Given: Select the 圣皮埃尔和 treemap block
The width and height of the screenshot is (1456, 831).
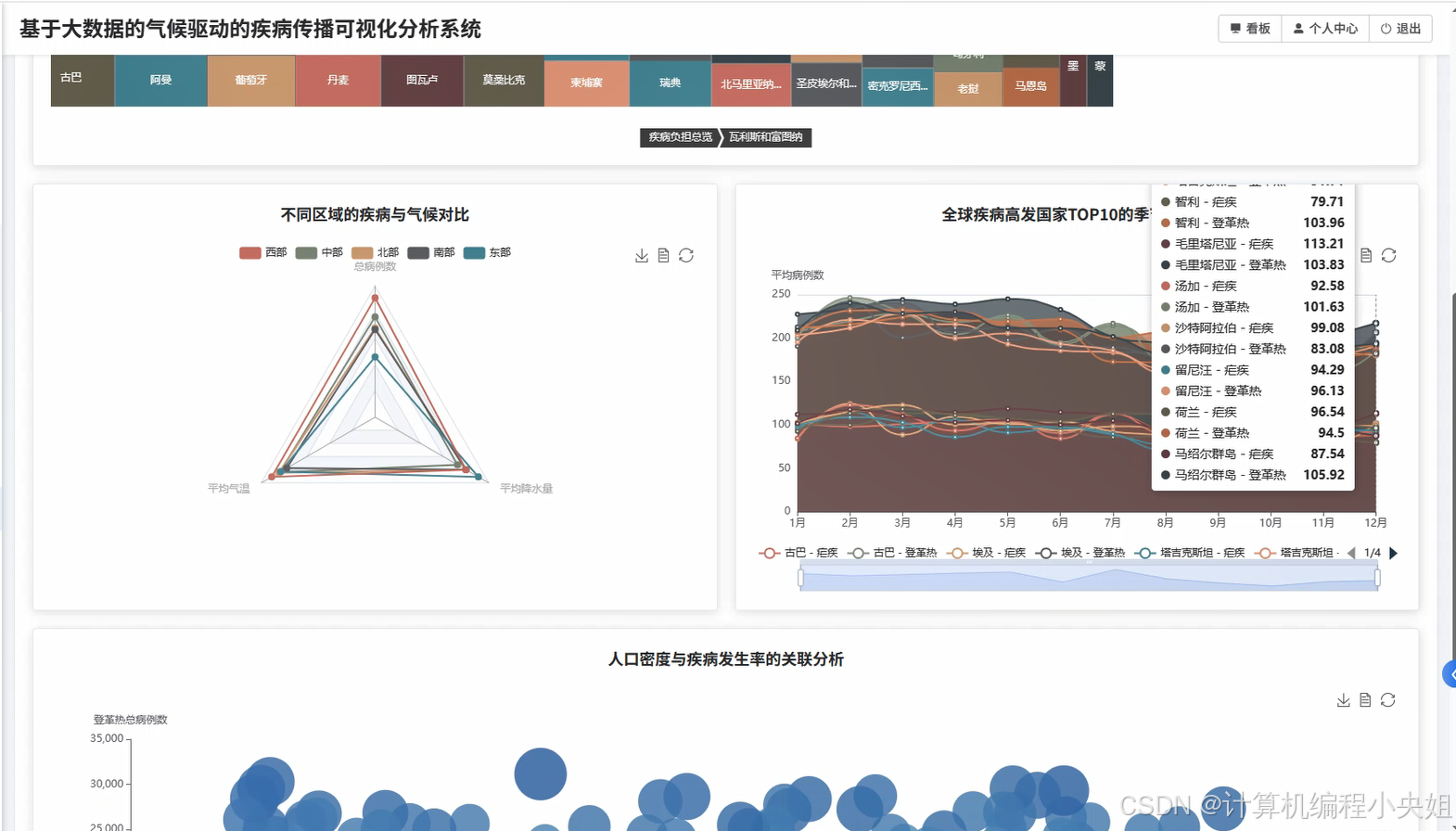Looking at the screenshot, I should [x=826, y=84].
